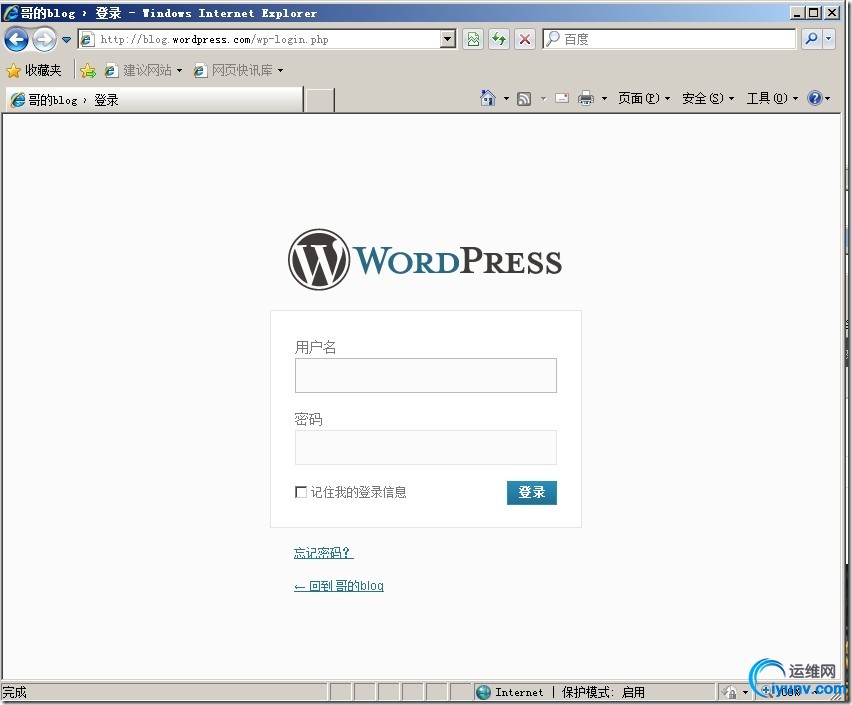Expand the 网页快讯库 dropdown arrow
The width and height of the screenshot is (852, 705).
point(280,71)
